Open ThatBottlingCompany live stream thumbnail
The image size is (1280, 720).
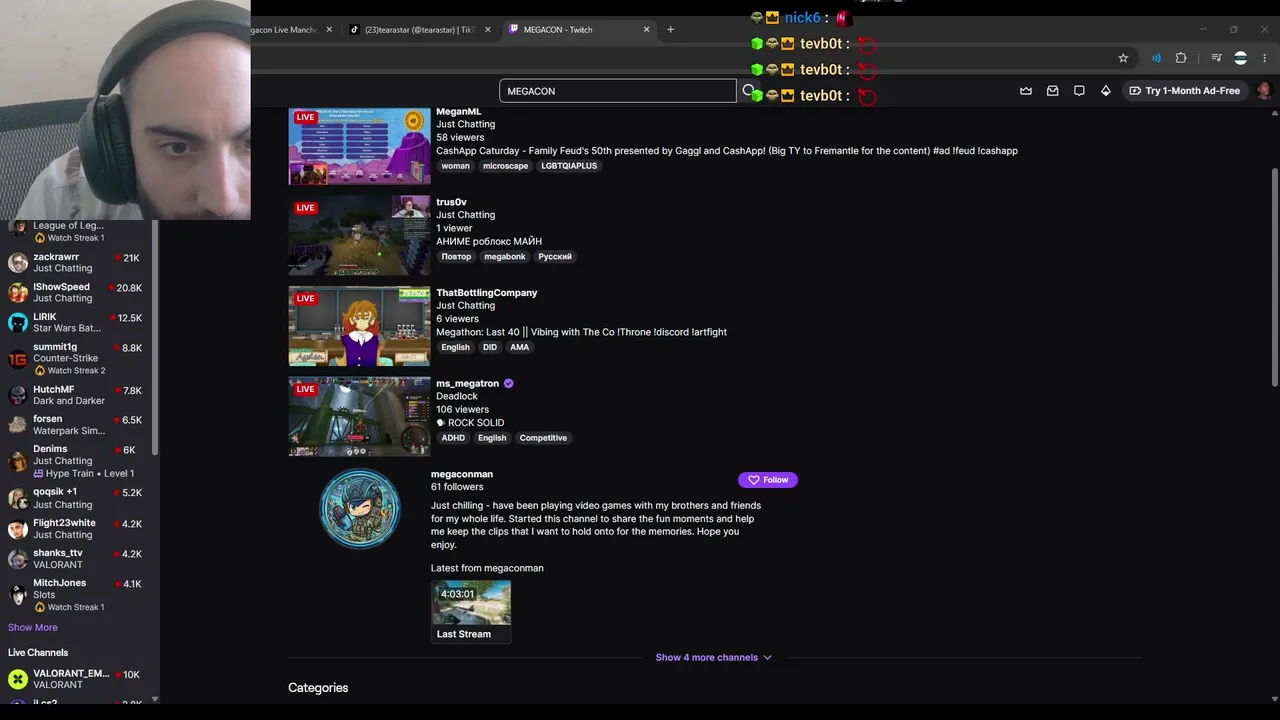pos(360,327)
